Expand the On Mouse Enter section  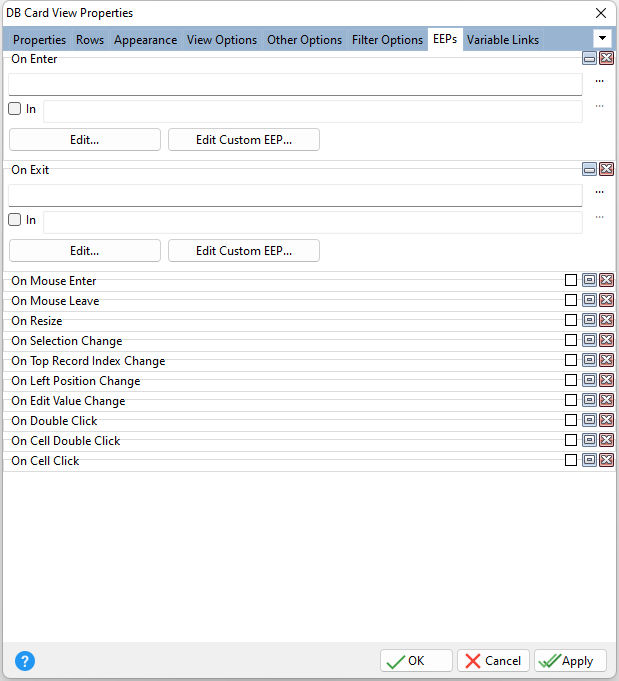point(589,280)
